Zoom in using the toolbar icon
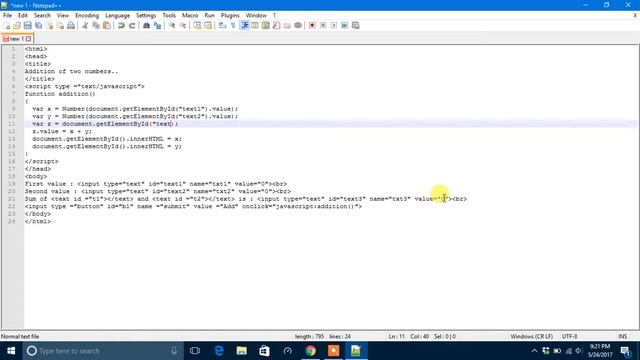Image resolution: width=640 pixels, height=360 pixels. coord(172,25)
